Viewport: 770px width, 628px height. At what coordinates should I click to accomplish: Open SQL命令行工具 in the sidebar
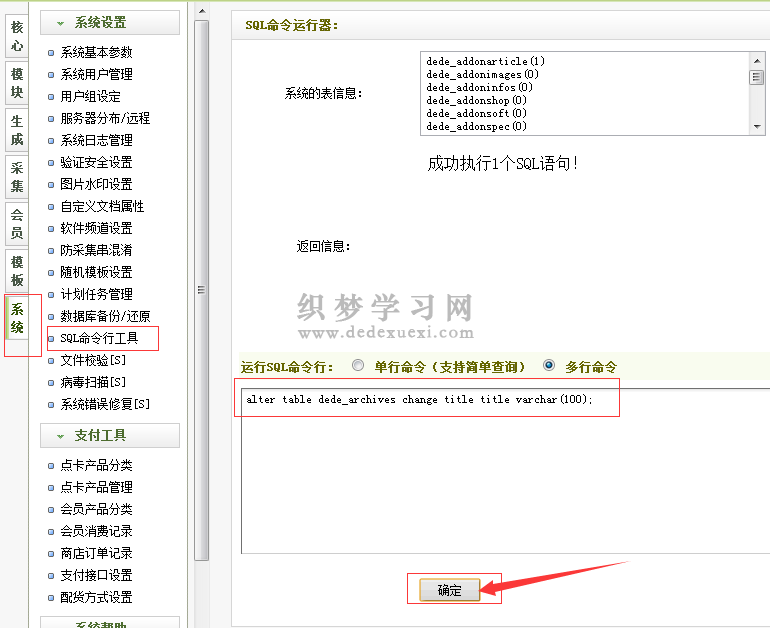[99, 339]
